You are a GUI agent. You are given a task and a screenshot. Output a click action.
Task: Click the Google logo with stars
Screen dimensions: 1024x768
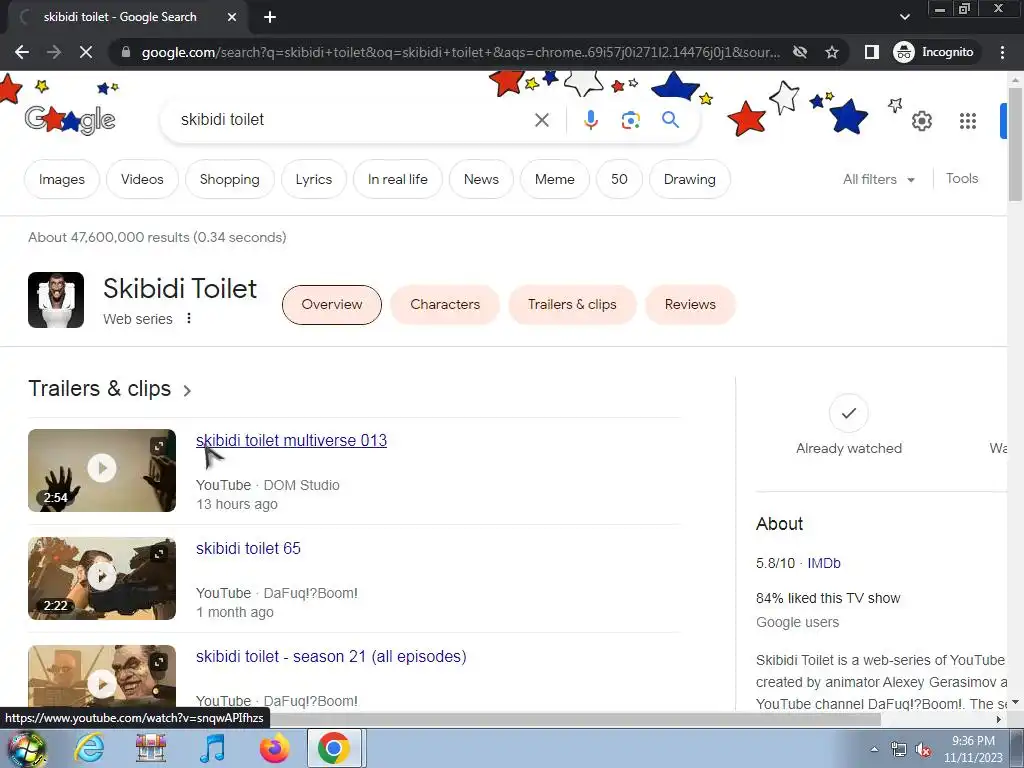(70, 120)
